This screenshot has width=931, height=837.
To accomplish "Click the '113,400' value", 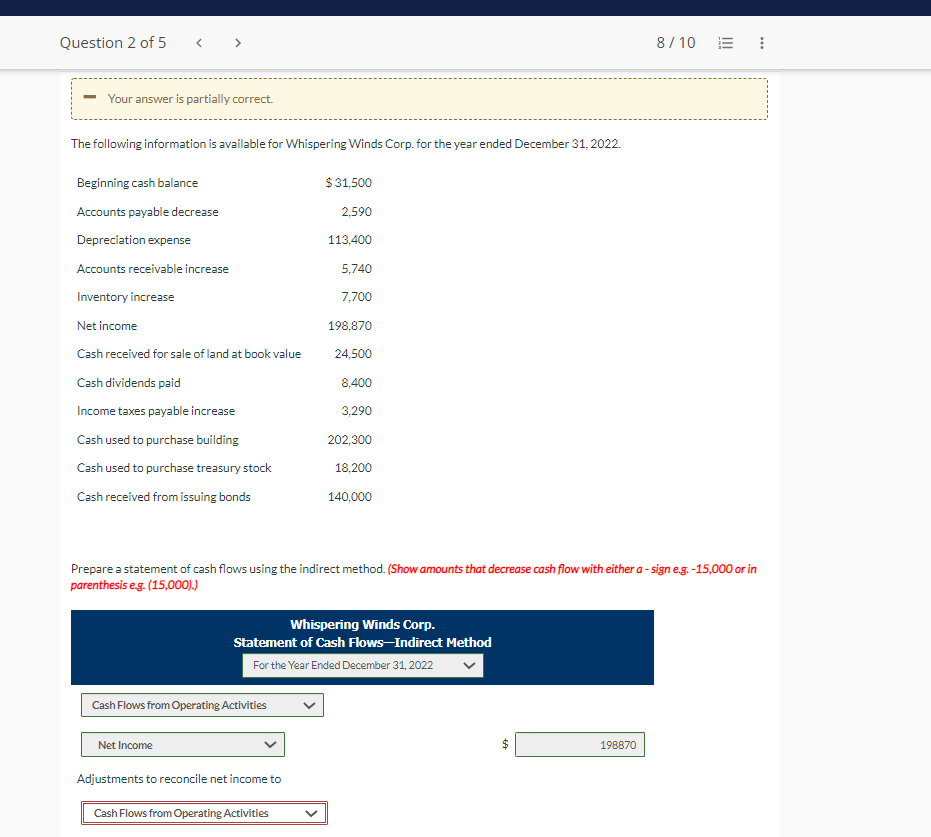I will 350,240.
